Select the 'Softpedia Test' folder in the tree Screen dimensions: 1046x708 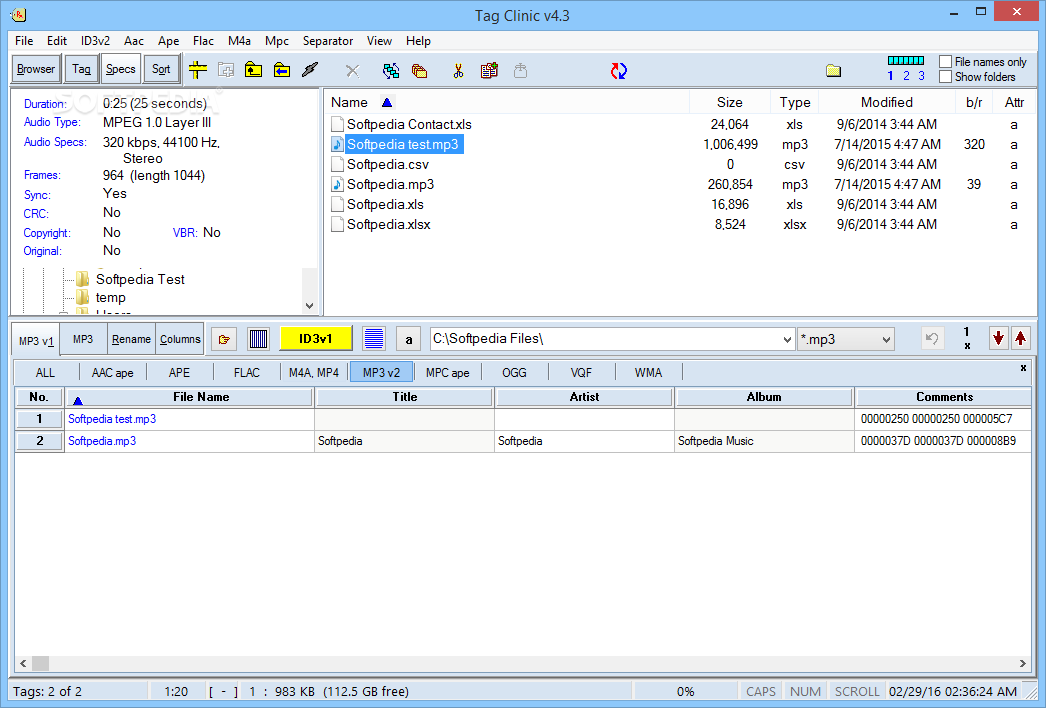pyautogui.click(x=140, y=280)
